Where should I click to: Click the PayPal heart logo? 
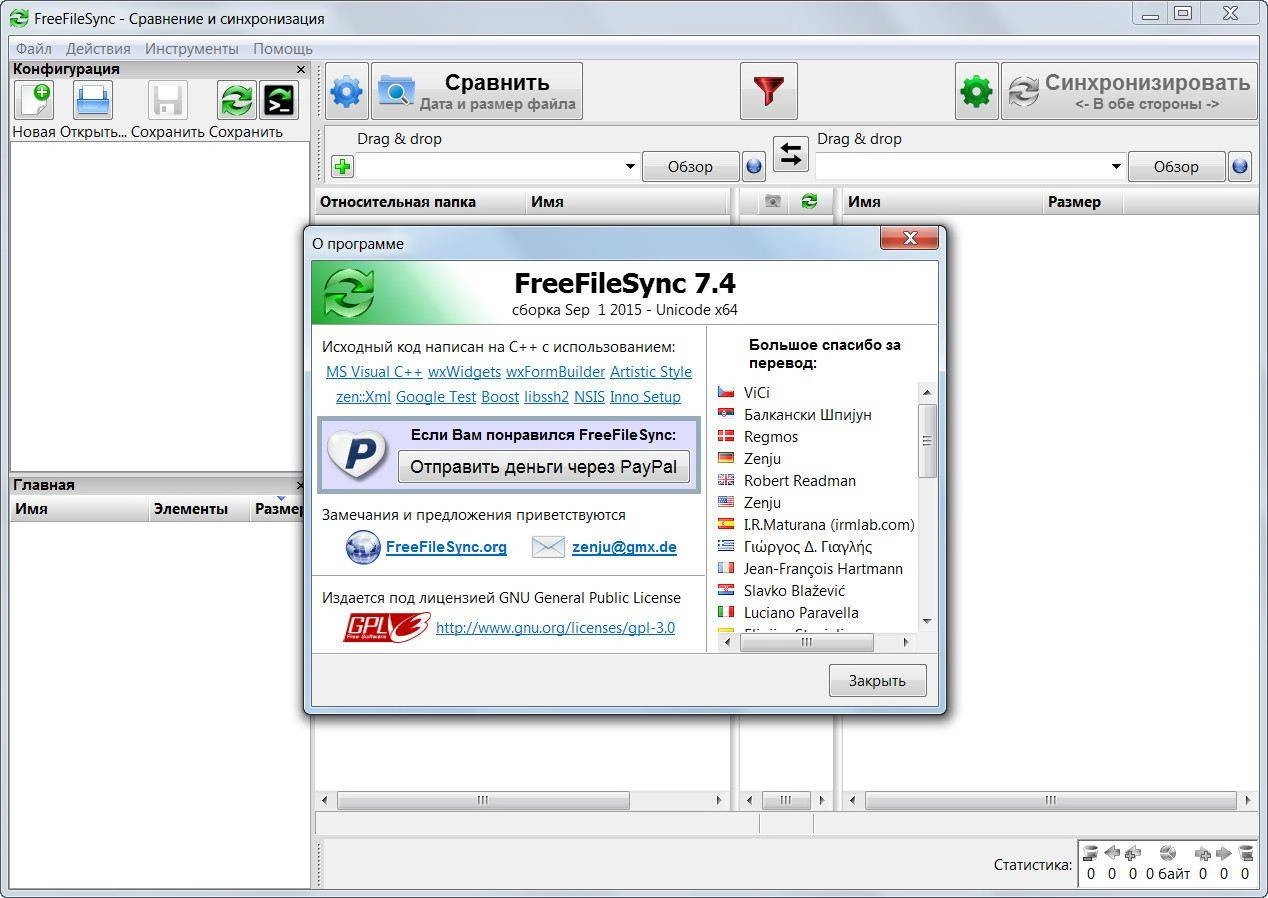(357, 456)
